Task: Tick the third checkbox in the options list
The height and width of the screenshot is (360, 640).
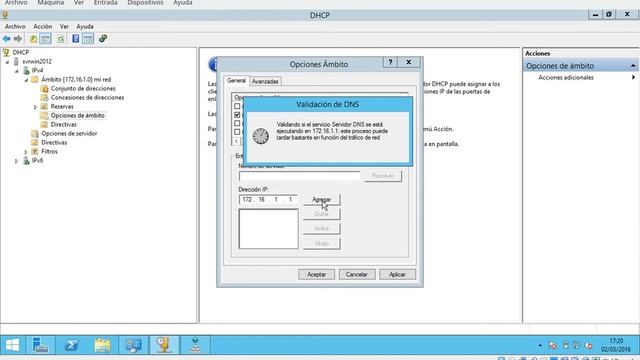Action: (x=237, y=123)
